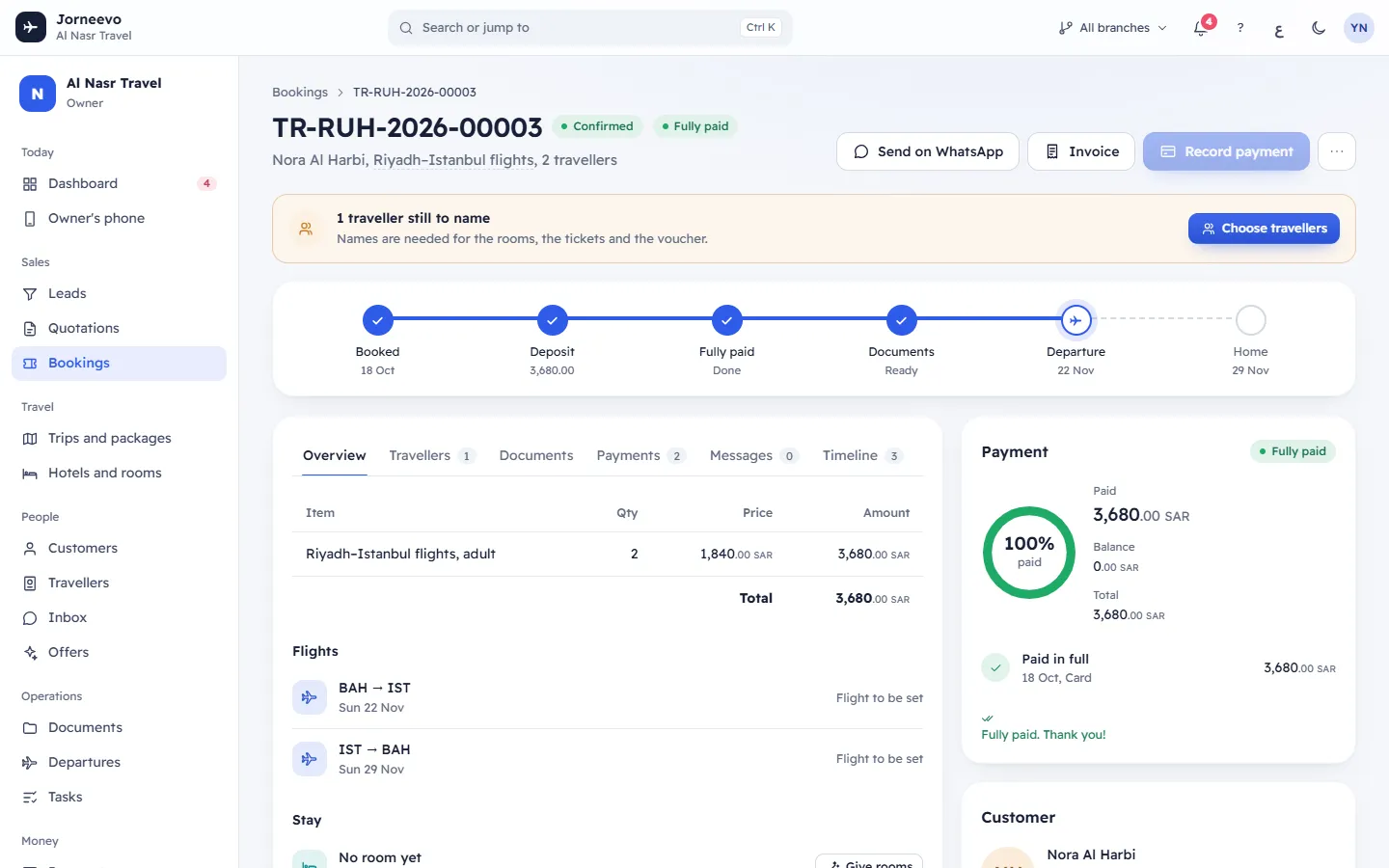Open Owner's phone in the sidebar
The width and height of the screenshot is (1389, 868).
(119, 218)
